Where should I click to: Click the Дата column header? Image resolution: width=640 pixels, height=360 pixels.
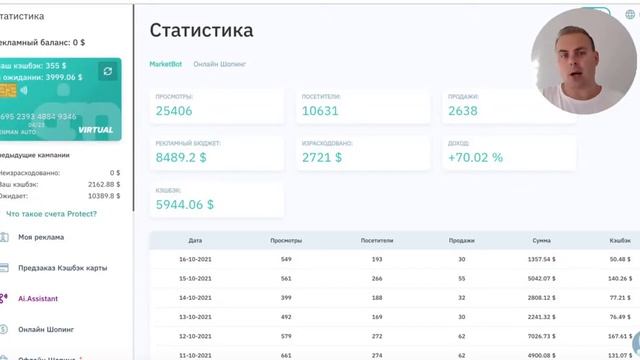pos(195,240)
